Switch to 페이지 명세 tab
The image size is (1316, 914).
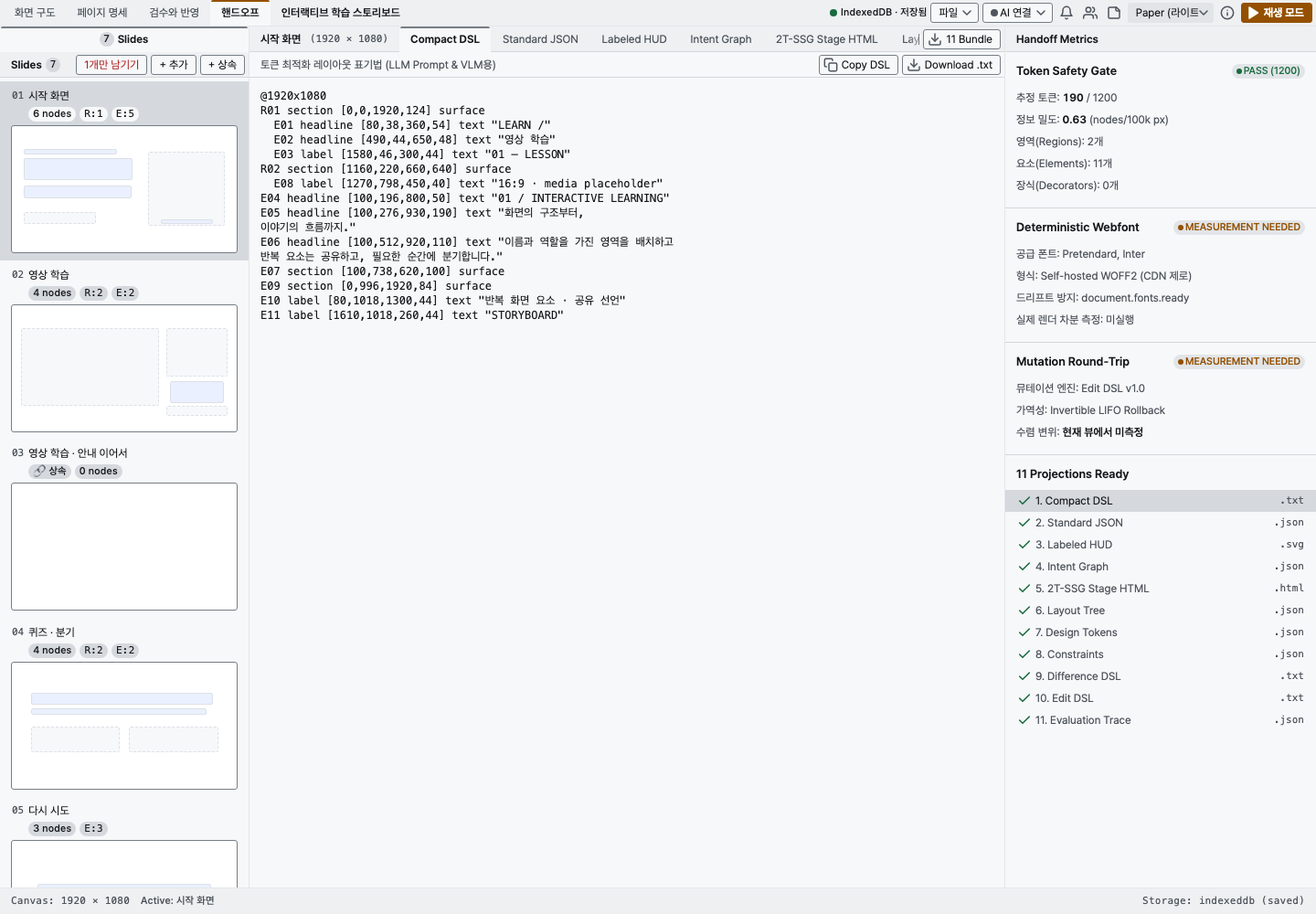[x=102, y=13]
